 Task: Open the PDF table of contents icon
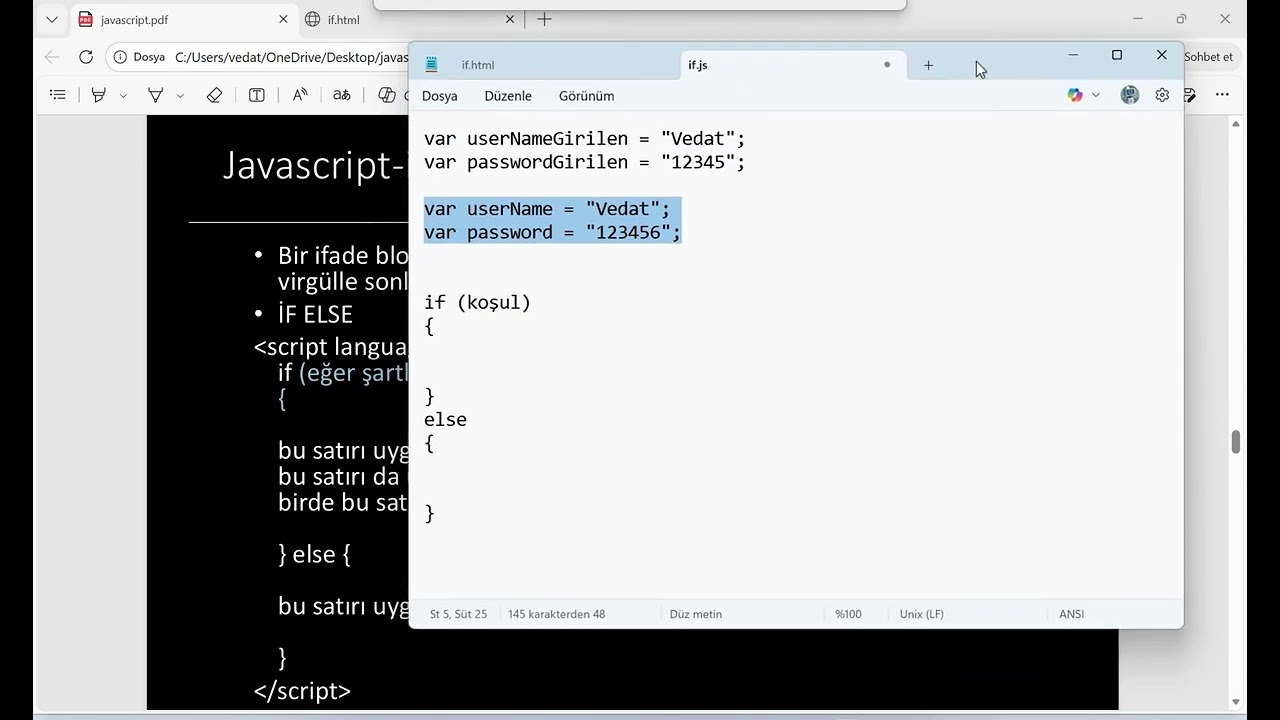(x=58, y=95)
